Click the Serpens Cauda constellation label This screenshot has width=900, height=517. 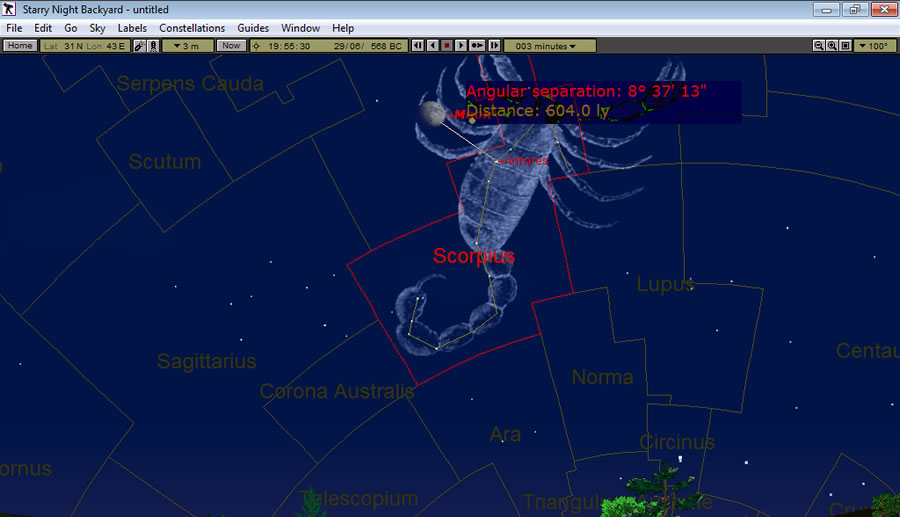click(190, 84)
